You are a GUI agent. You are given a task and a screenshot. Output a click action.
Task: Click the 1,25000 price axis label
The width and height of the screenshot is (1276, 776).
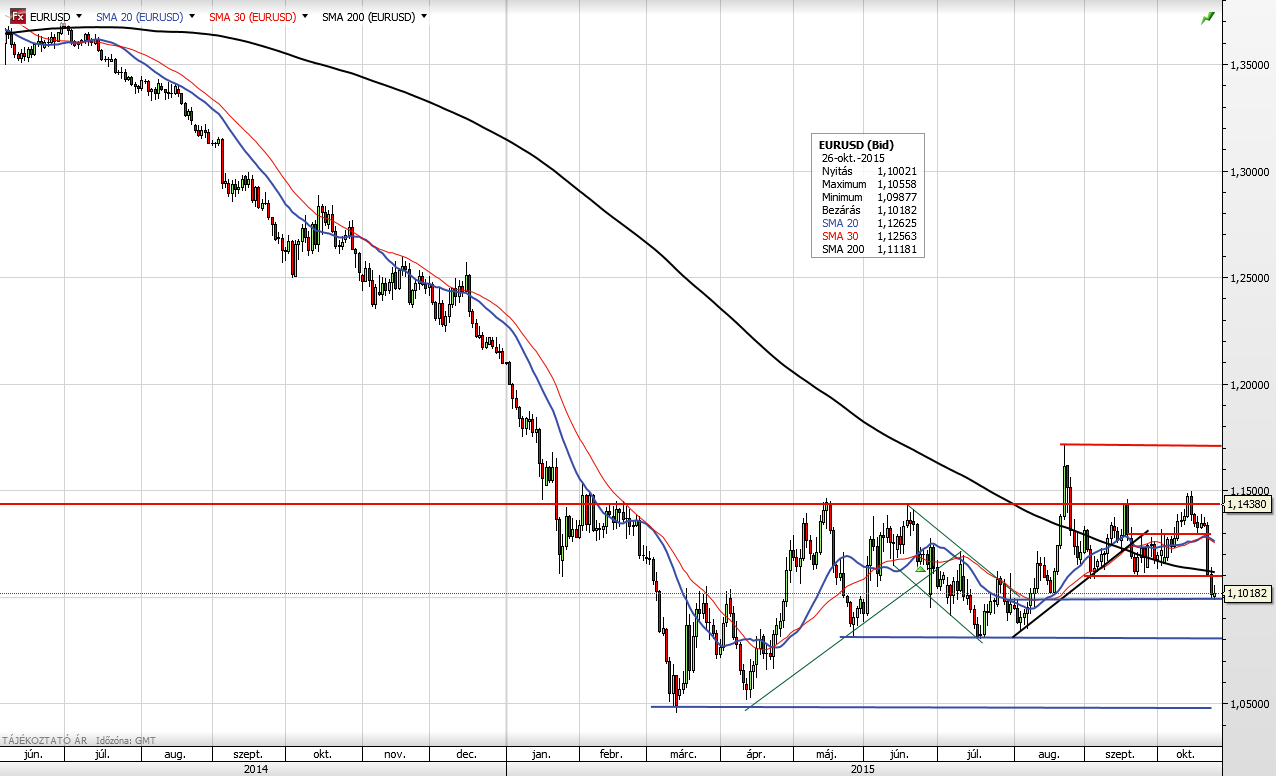[x=1250, y=278]
